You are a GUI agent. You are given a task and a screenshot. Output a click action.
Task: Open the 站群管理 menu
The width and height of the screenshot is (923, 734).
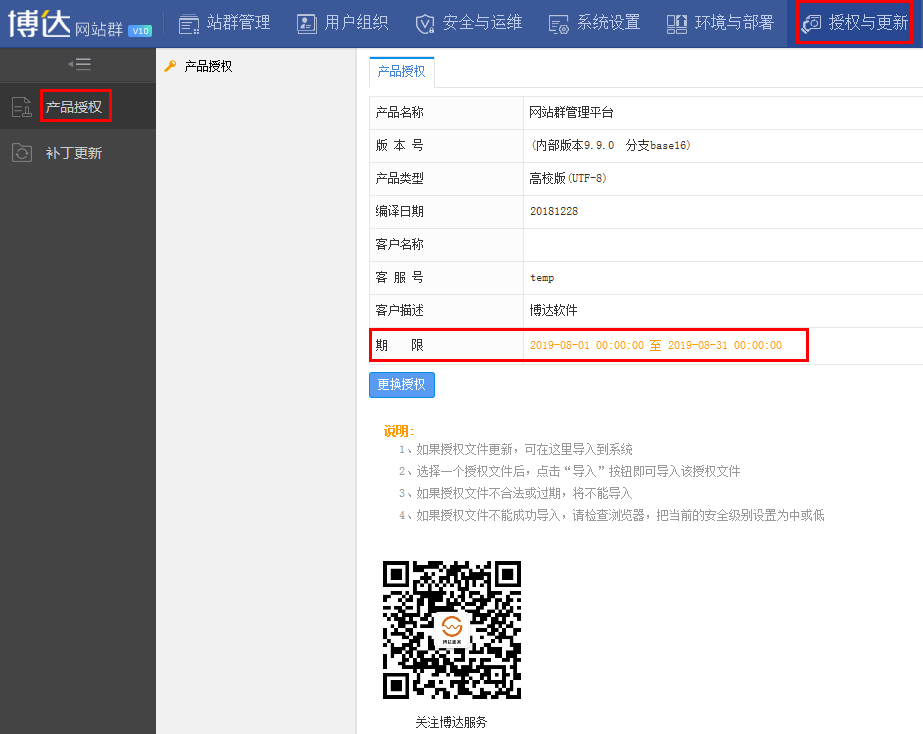click(238, 23)
